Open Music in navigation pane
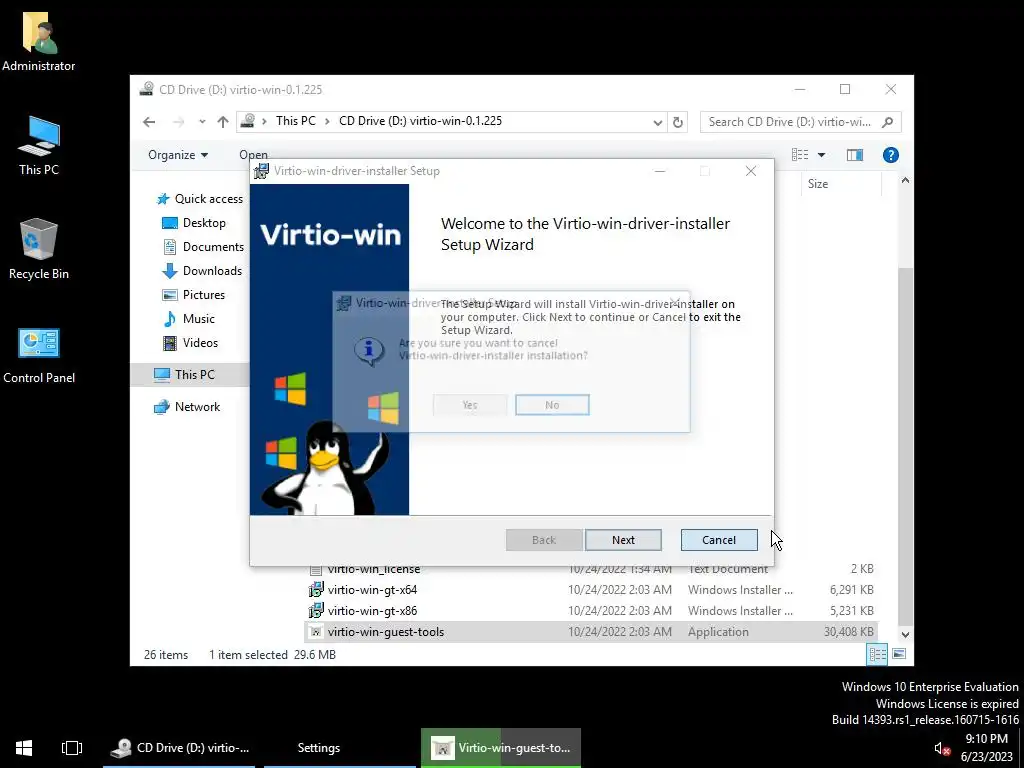 188,319
